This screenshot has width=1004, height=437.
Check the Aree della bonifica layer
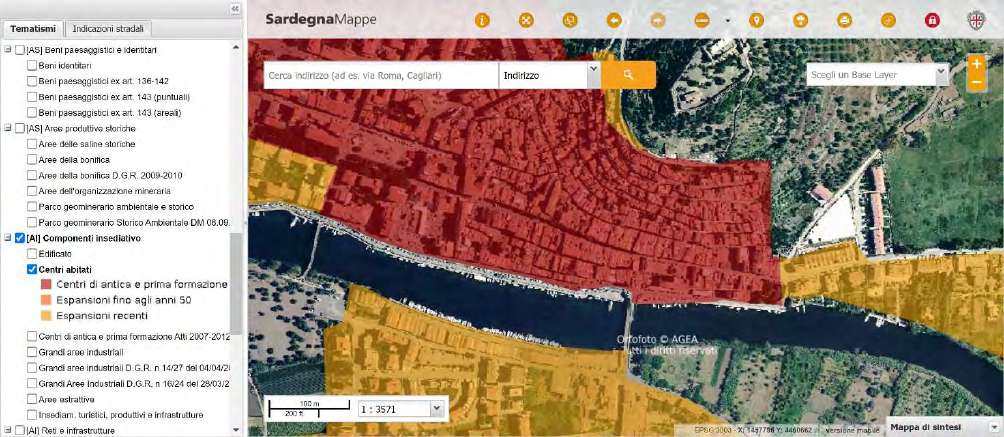(32, 160)
